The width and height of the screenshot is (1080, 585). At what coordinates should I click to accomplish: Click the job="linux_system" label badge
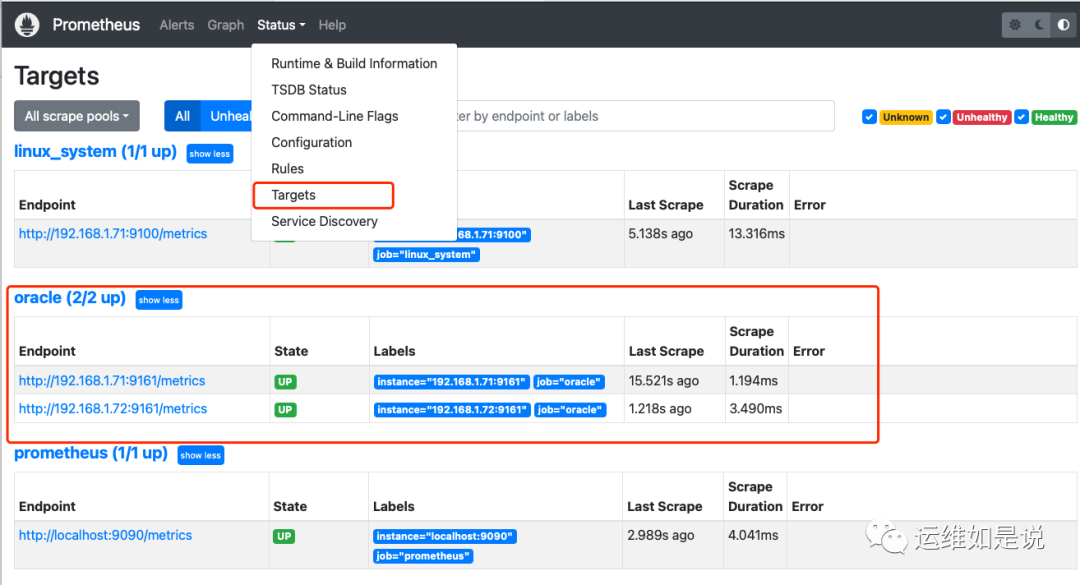427,255
